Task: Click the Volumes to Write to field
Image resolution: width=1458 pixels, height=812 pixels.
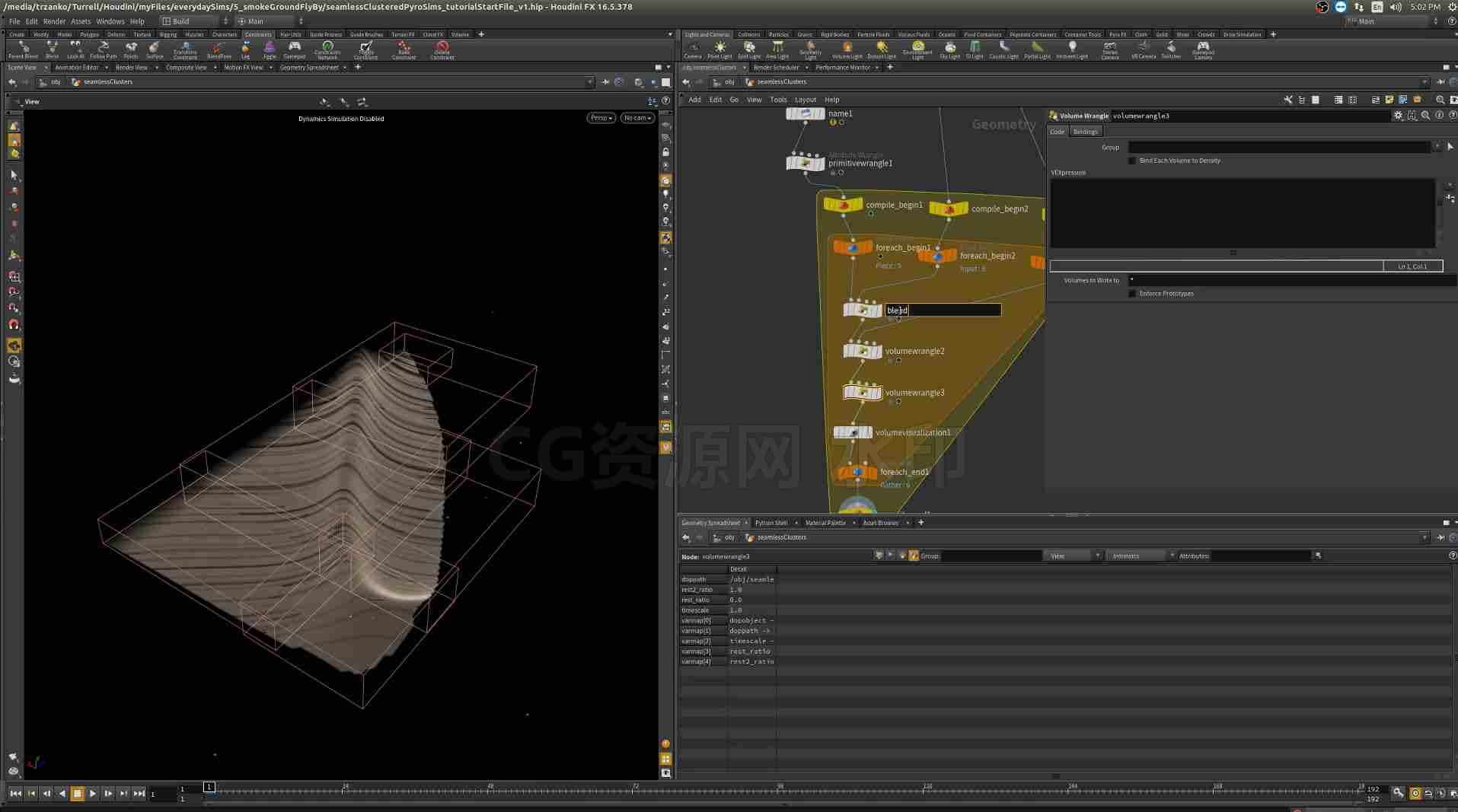Action: click(x=1291, y=280)
